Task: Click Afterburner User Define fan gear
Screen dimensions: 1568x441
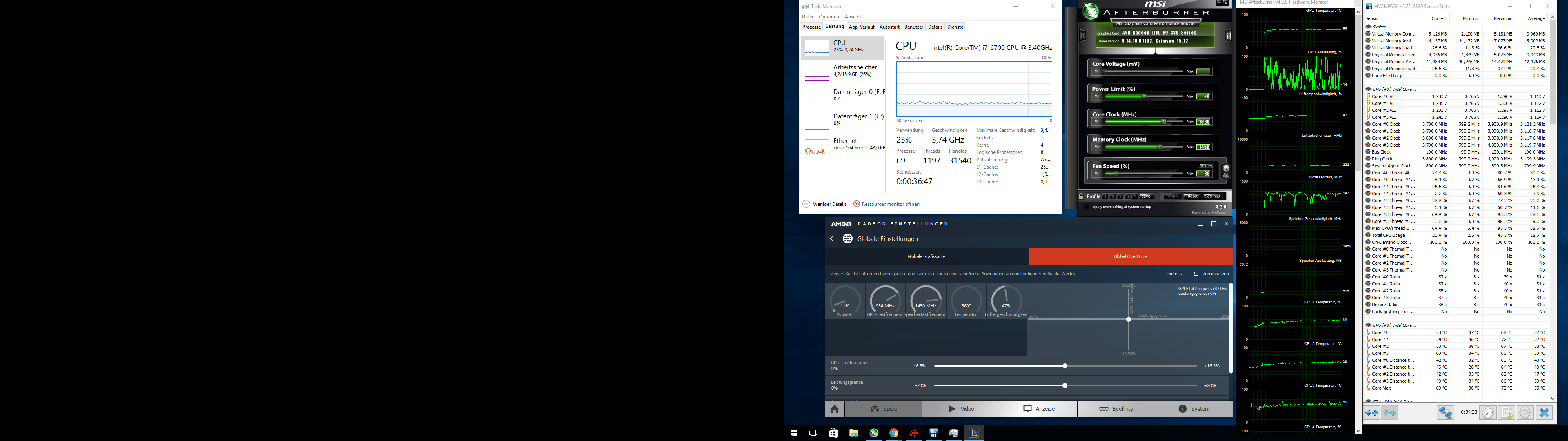Action: click(1226, 171)
